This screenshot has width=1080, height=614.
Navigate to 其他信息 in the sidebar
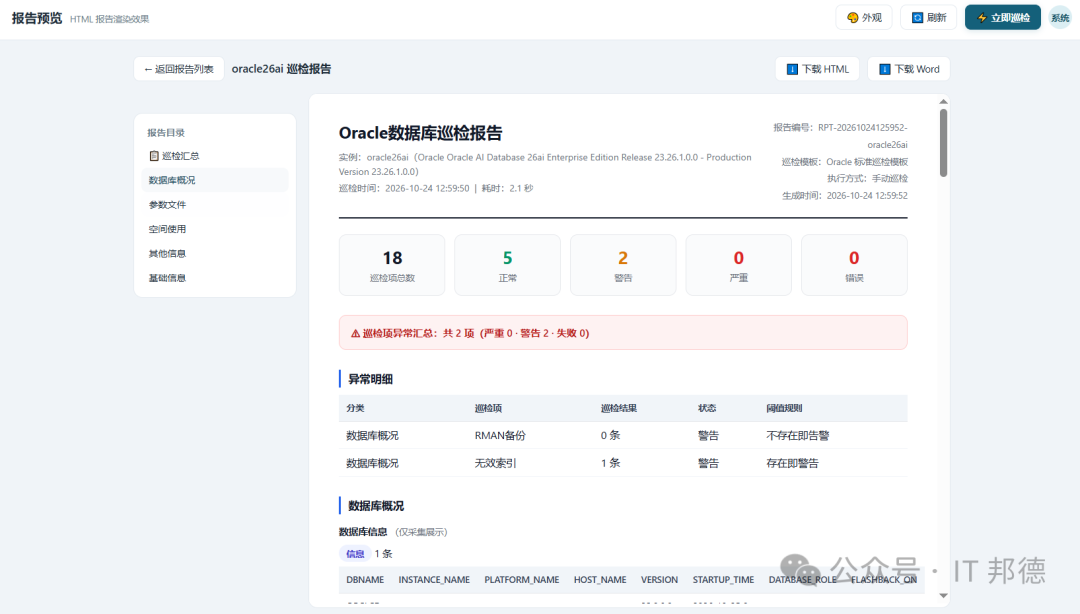(215, 254)
